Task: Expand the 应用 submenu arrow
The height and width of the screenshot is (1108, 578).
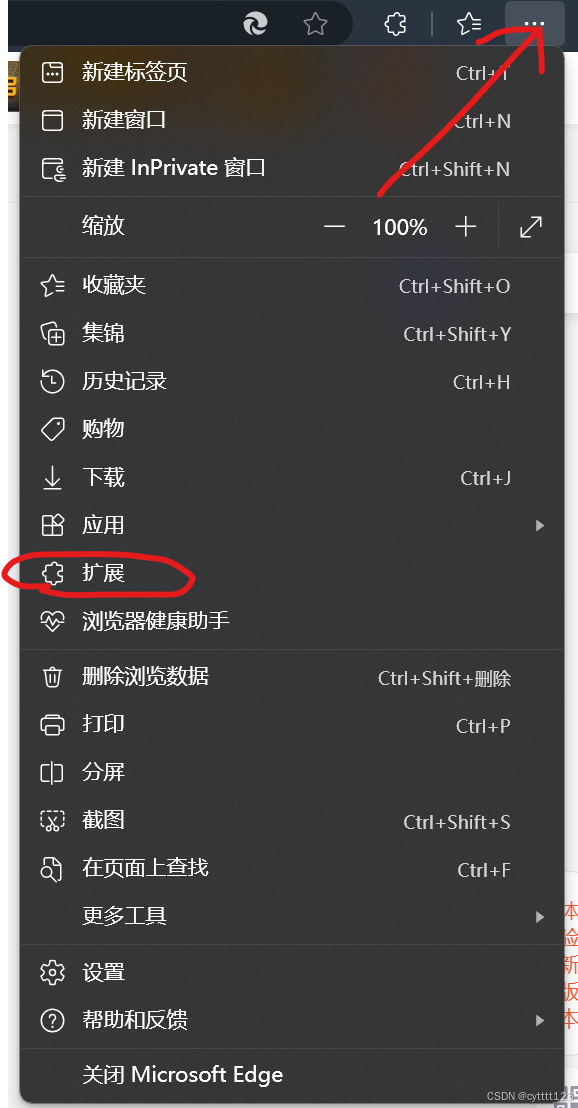Action: point(540,525)
